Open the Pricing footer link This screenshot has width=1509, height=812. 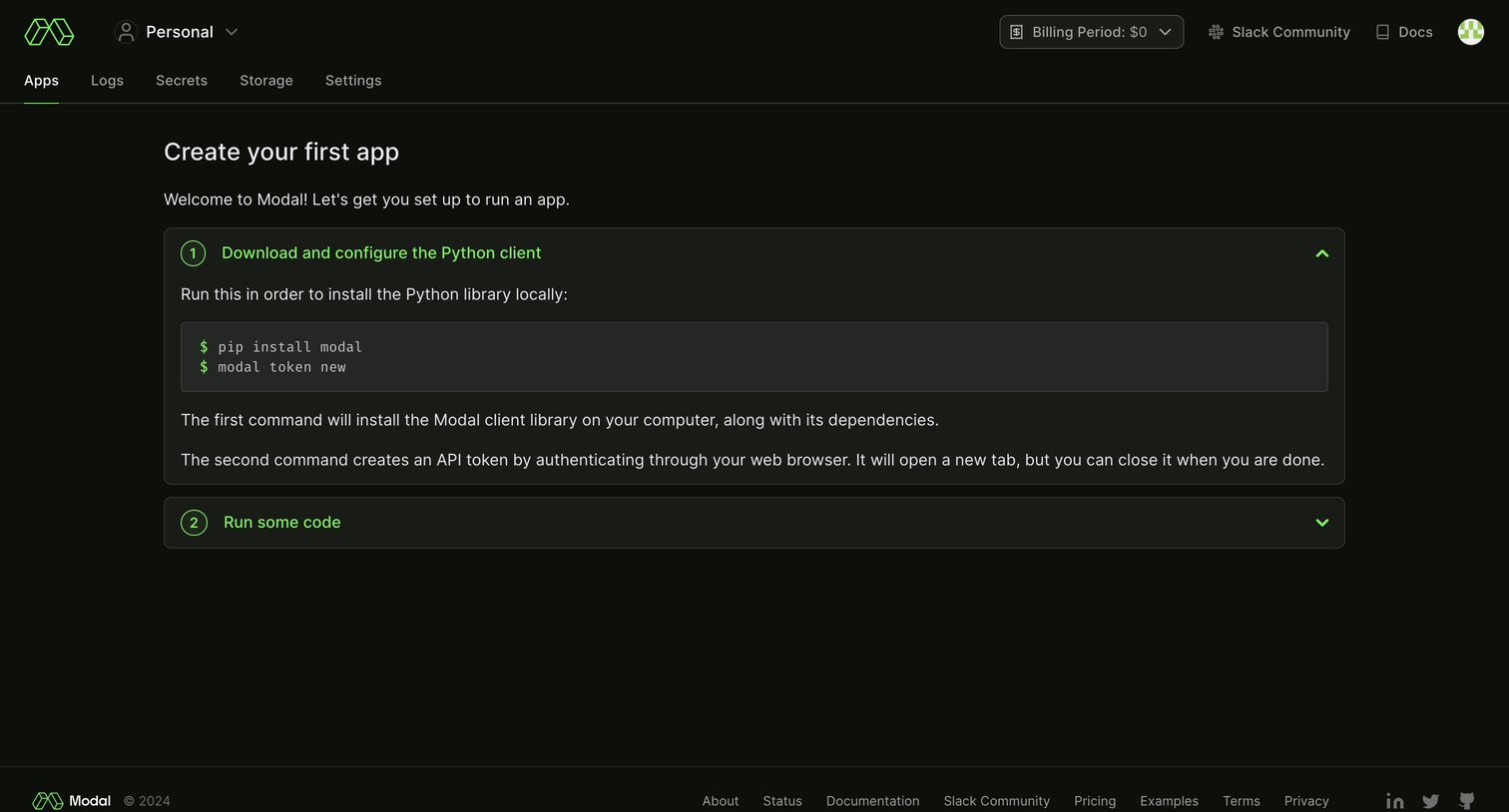(x=1095, y=801)
